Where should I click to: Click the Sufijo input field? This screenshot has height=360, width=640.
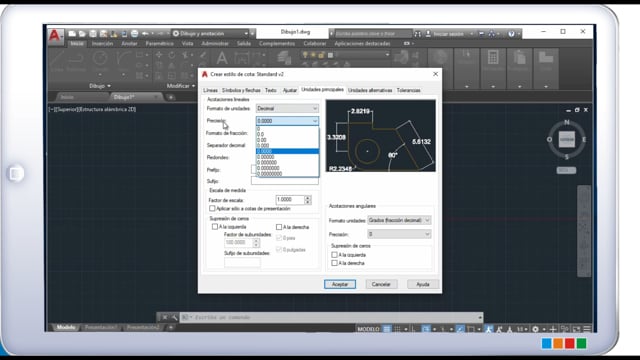pyautogui.click(x=285, y=181)
